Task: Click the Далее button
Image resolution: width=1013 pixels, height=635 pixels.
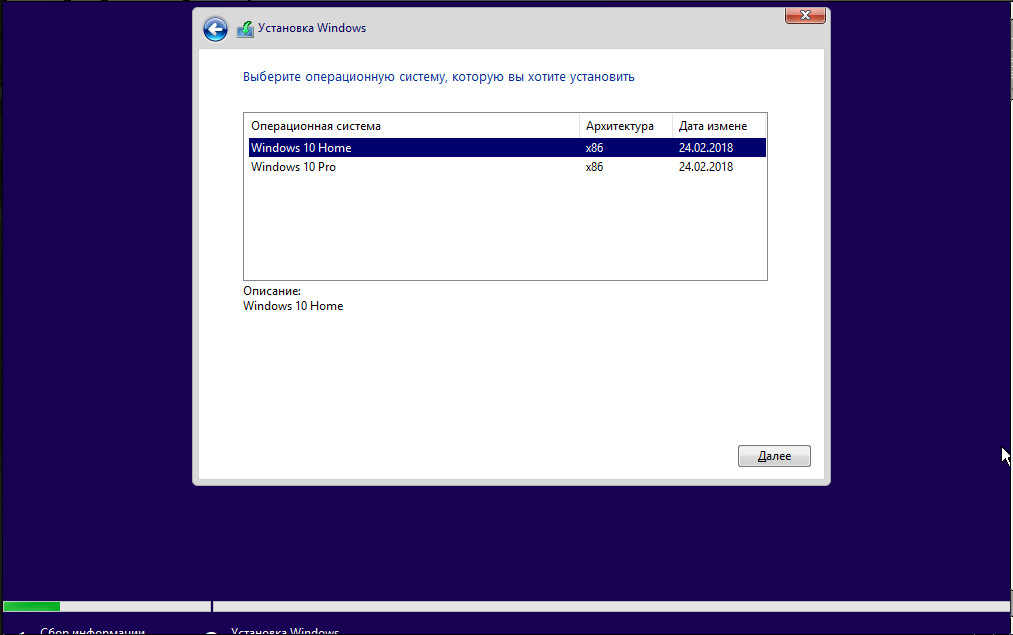Action: click(774, 456)
